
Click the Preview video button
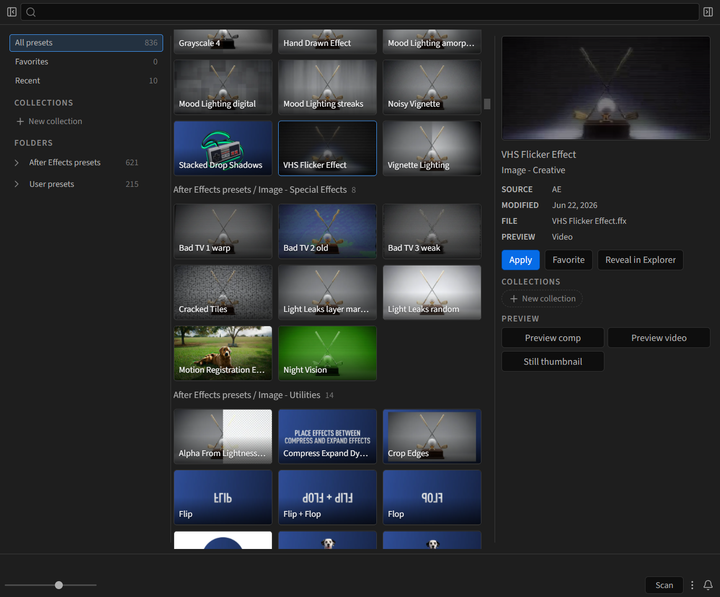[658, 338]
